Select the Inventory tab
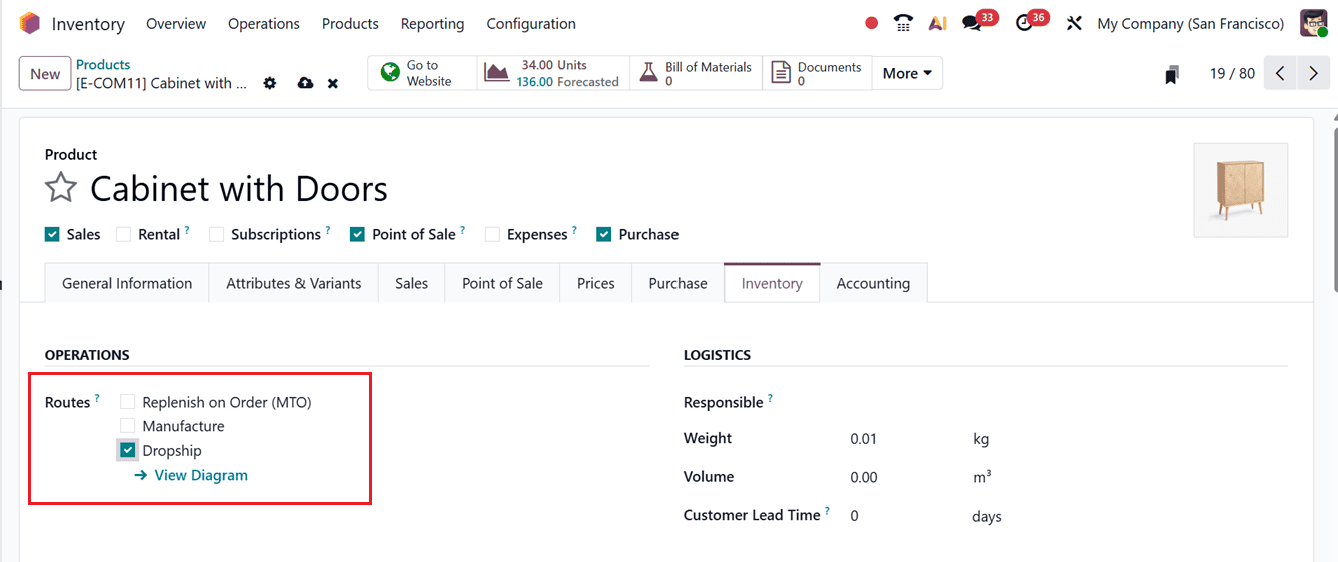This screenshot has width=1338, height=562. (772, 283)
